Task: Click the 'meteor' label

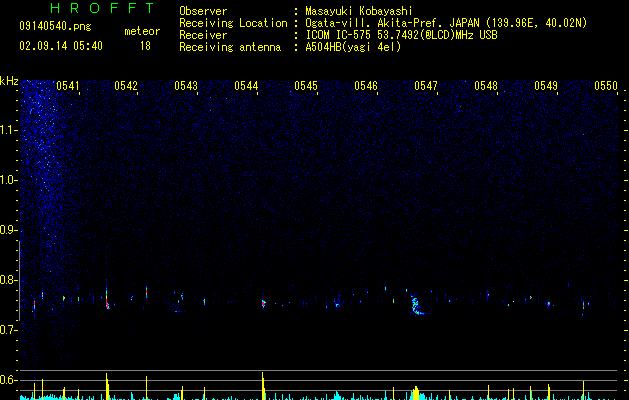Action: 142,31
